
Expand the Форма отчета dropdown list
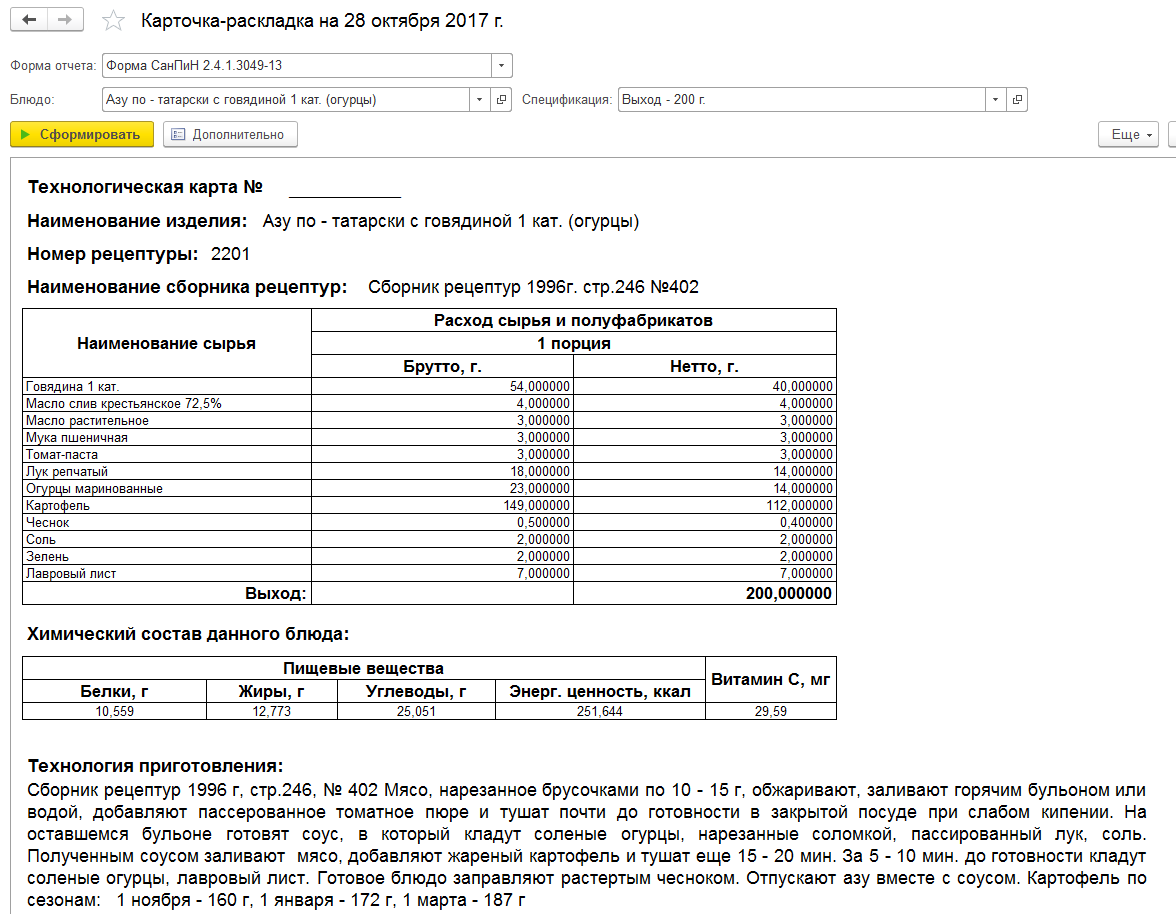(x=502, y=66)
